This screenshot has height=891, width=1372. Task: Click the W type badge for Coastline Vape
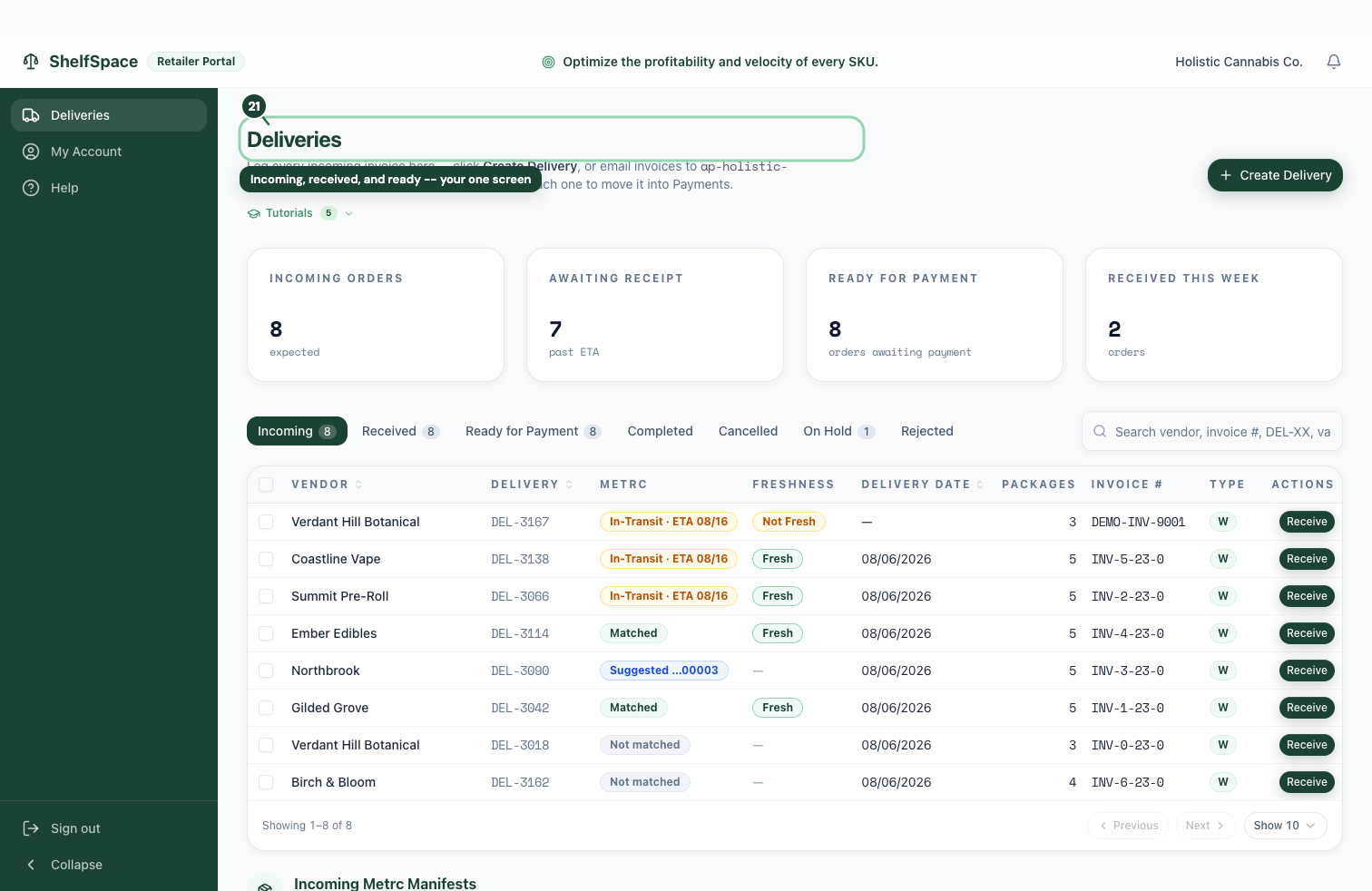tap(1223, 559)
